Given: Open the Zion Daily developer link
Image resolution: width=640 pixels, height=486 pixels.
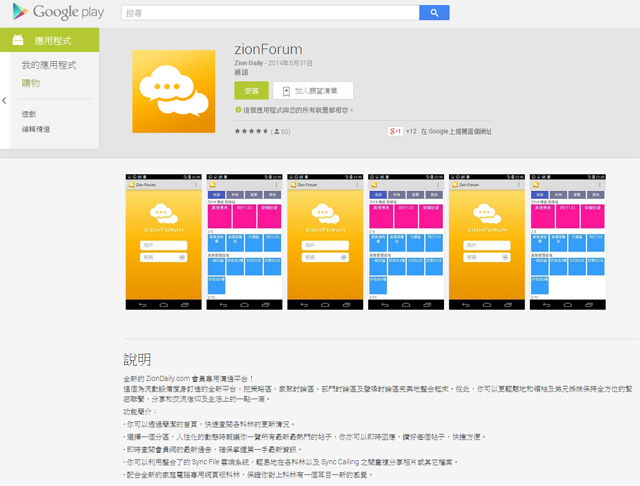Looking at the screenshot, I should tap(249, 63).
